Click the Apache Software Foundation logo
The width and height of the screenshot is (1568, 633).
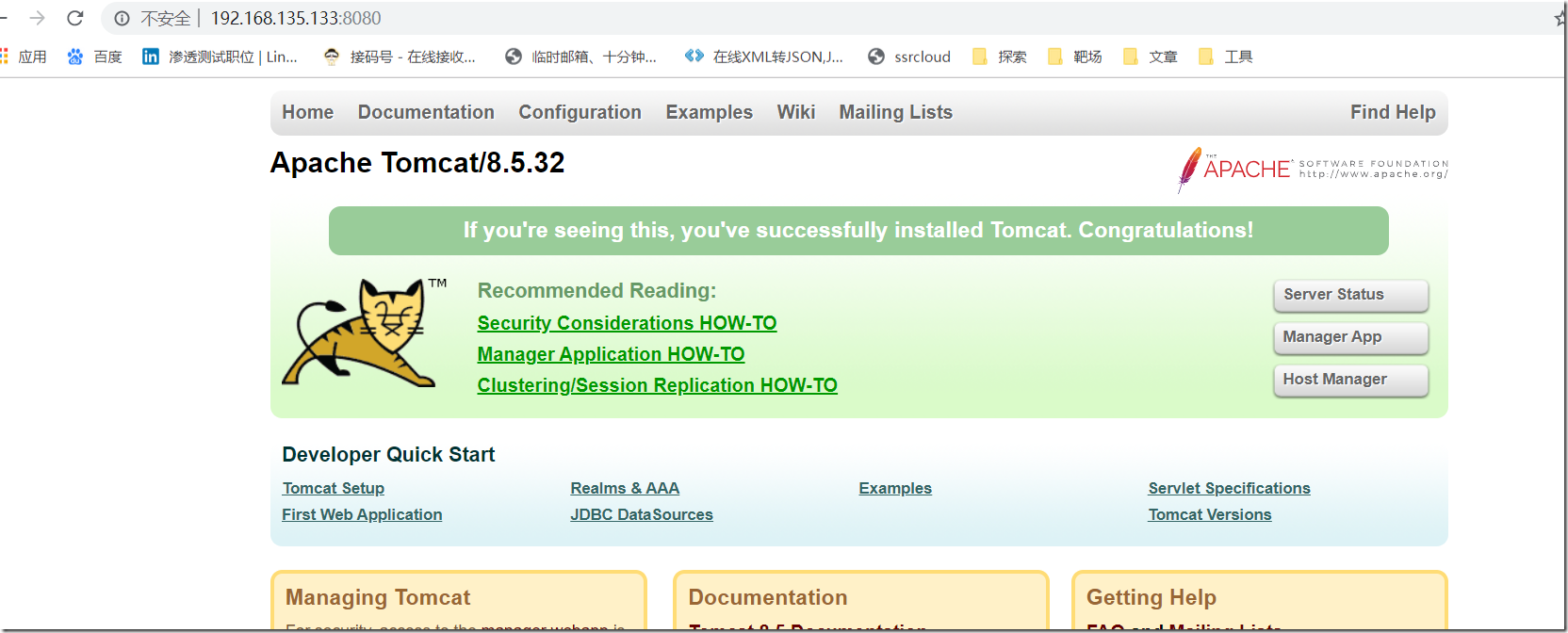pyautogui.click(x=1312, y=170)
